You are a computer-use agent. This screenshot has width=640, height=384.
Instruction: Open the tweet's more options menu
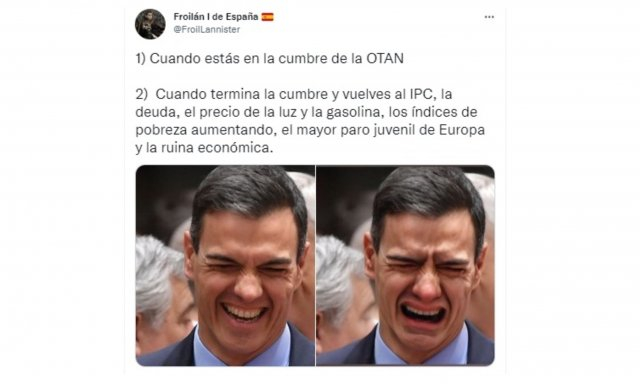click(x=489, y=17)
